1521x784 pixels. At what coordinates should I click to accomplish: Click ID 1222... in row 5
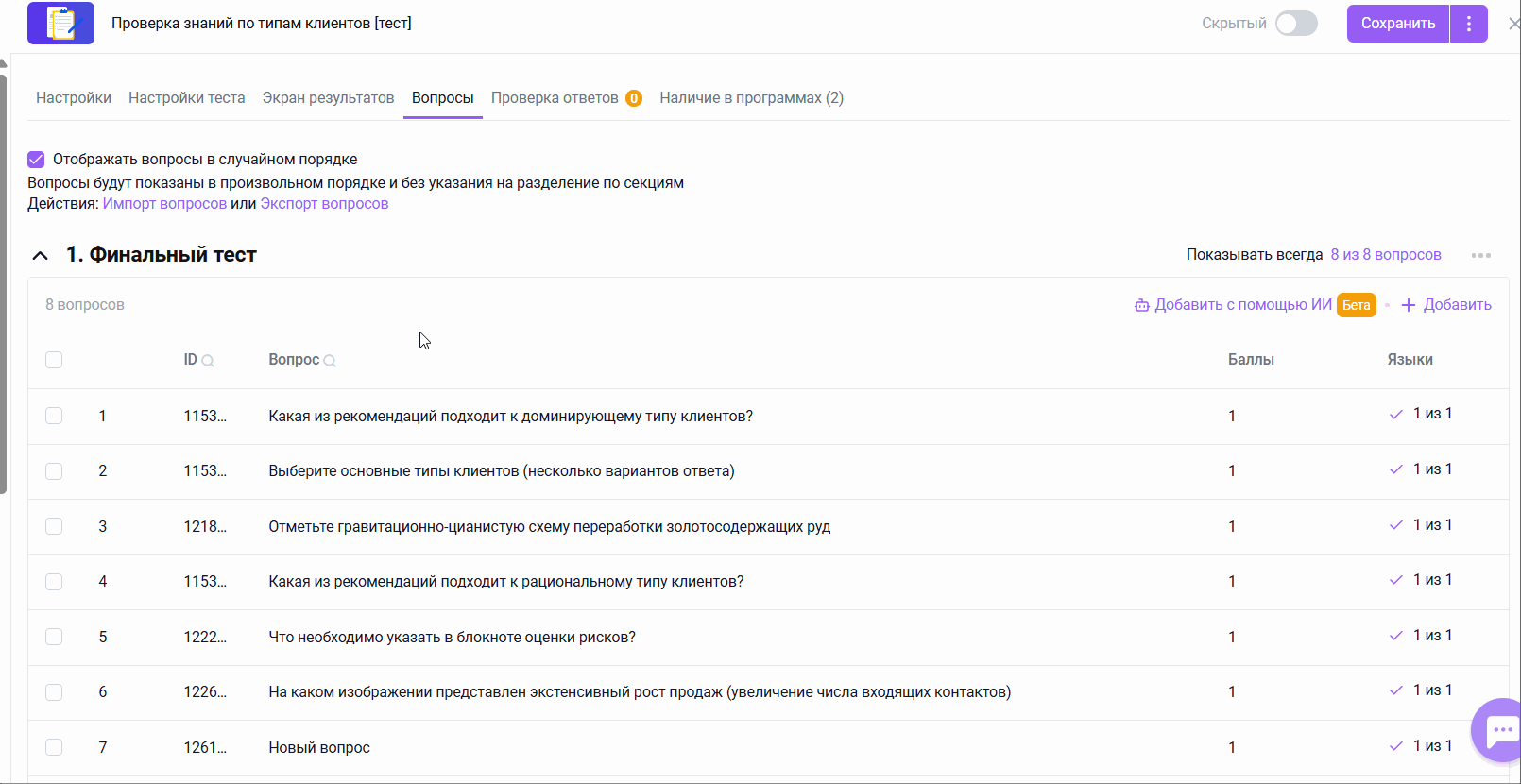(x=205, y=638)
